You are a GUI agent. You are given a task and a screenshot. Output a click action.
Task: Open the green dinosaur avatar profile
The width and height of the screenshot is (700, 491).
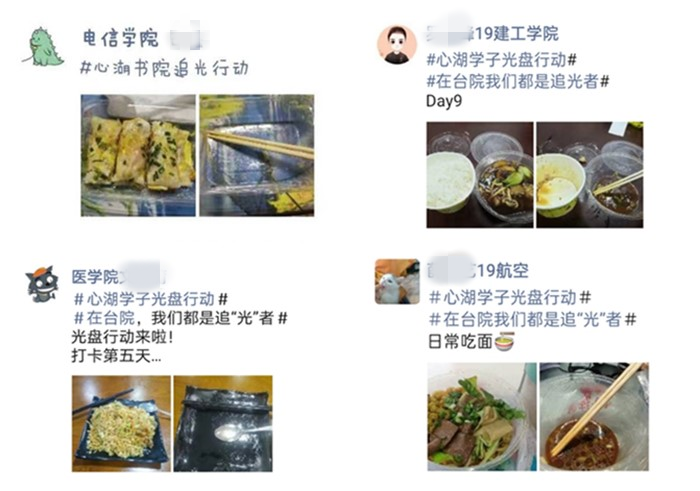tap(43, 47)
